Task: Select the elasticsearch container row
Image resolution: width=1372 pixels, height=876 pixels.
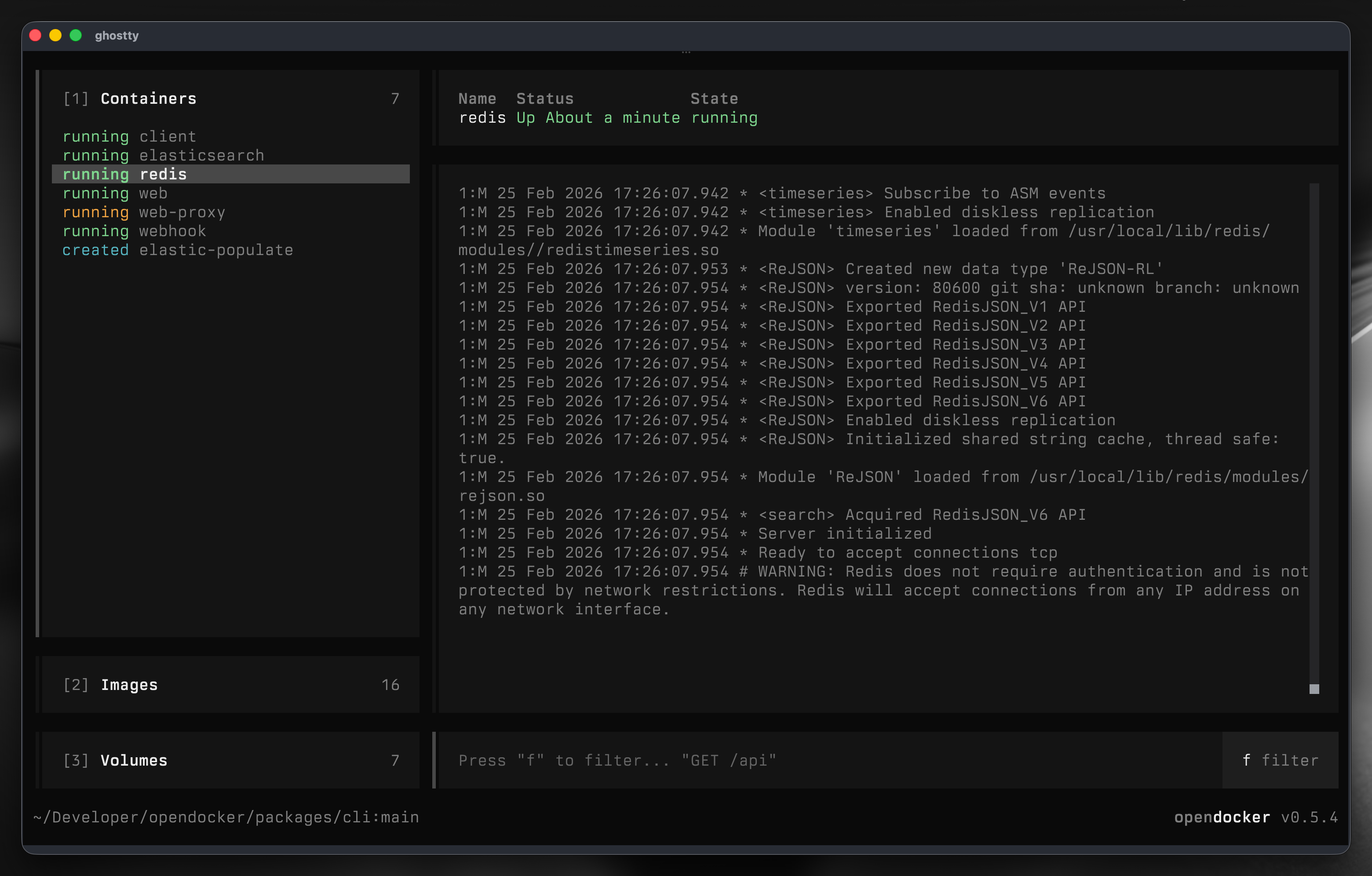Action: pos(231,155)
